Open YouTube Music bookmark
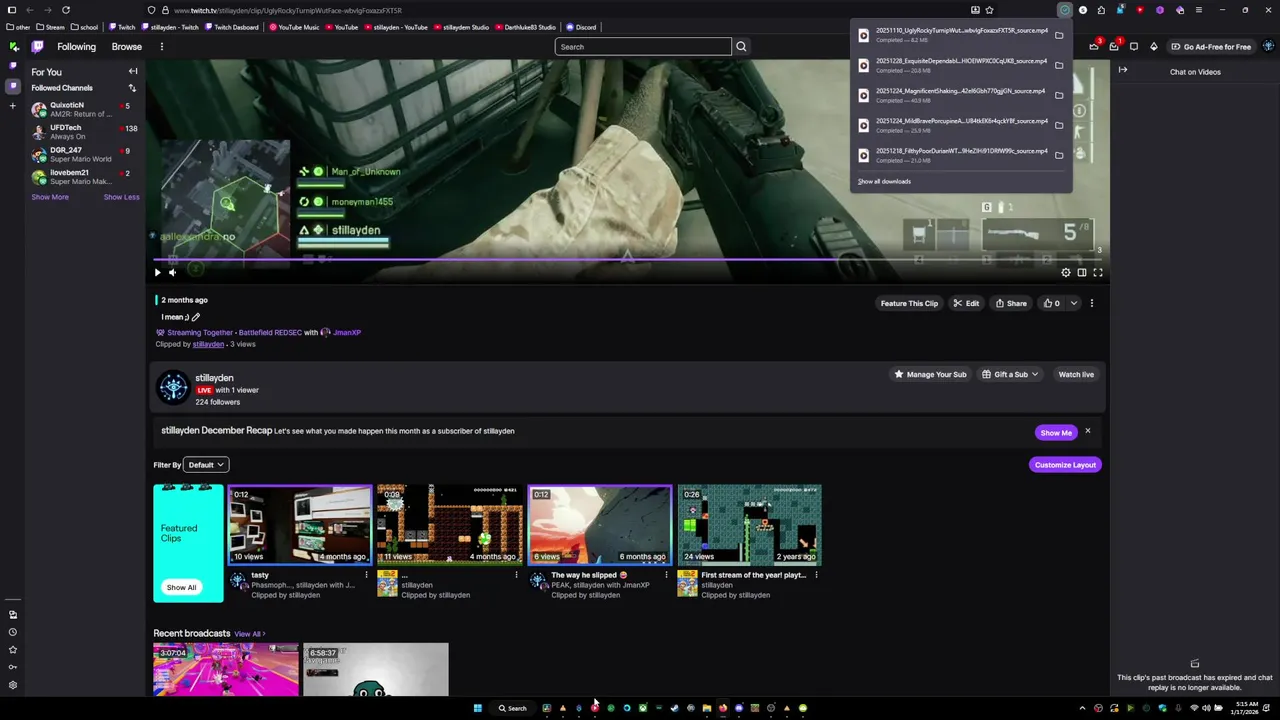Image resolution: width=1280 pixels, height=720 pixels. pyautogui.click(x=294, y=27)
